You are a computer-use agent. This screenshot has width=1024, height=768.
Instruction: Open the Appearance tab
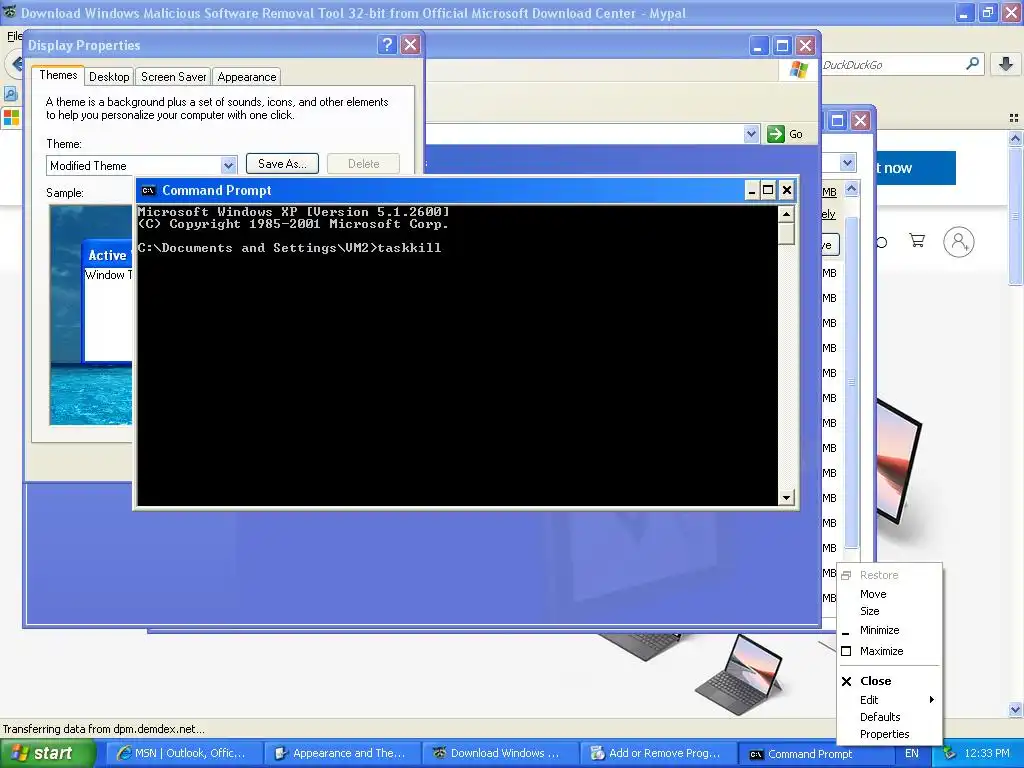[247, 77]
